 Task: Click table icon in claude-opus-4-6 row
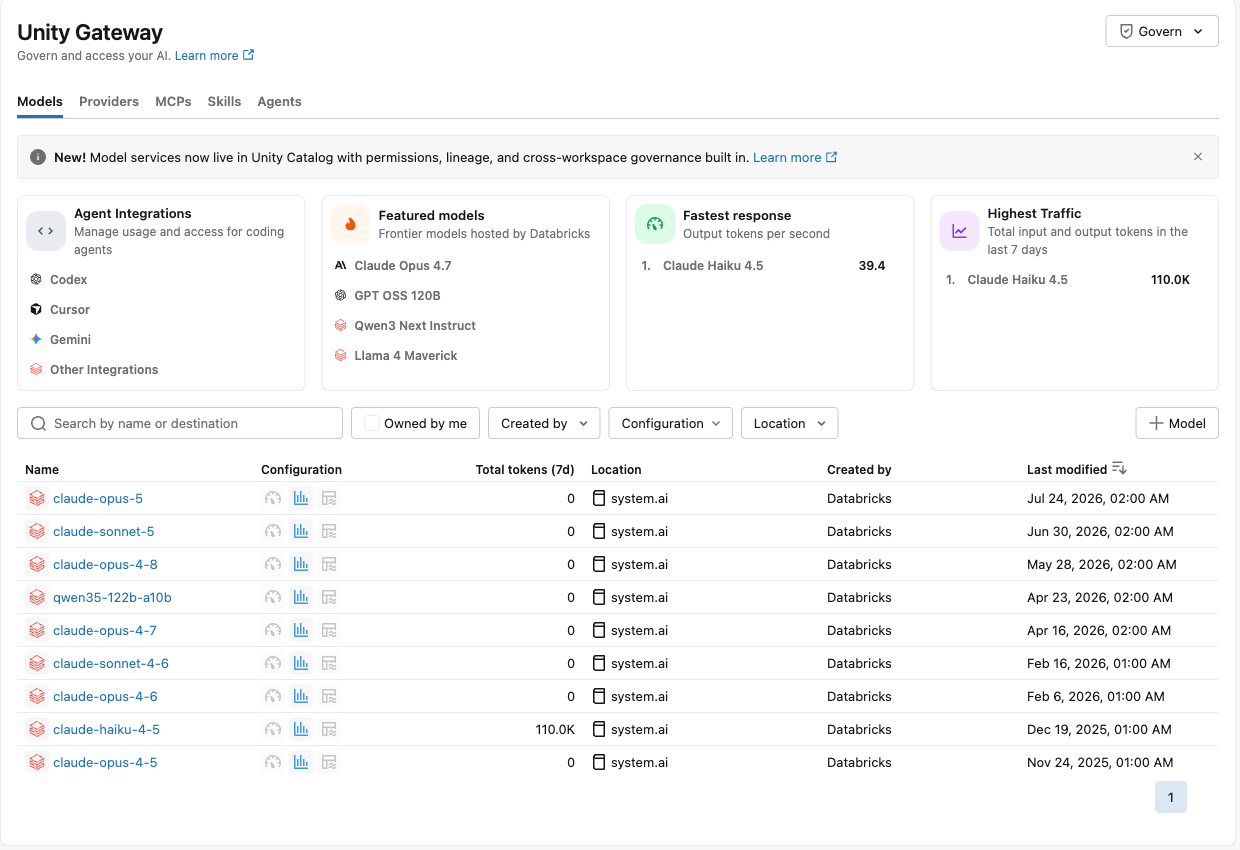(329, 696)
